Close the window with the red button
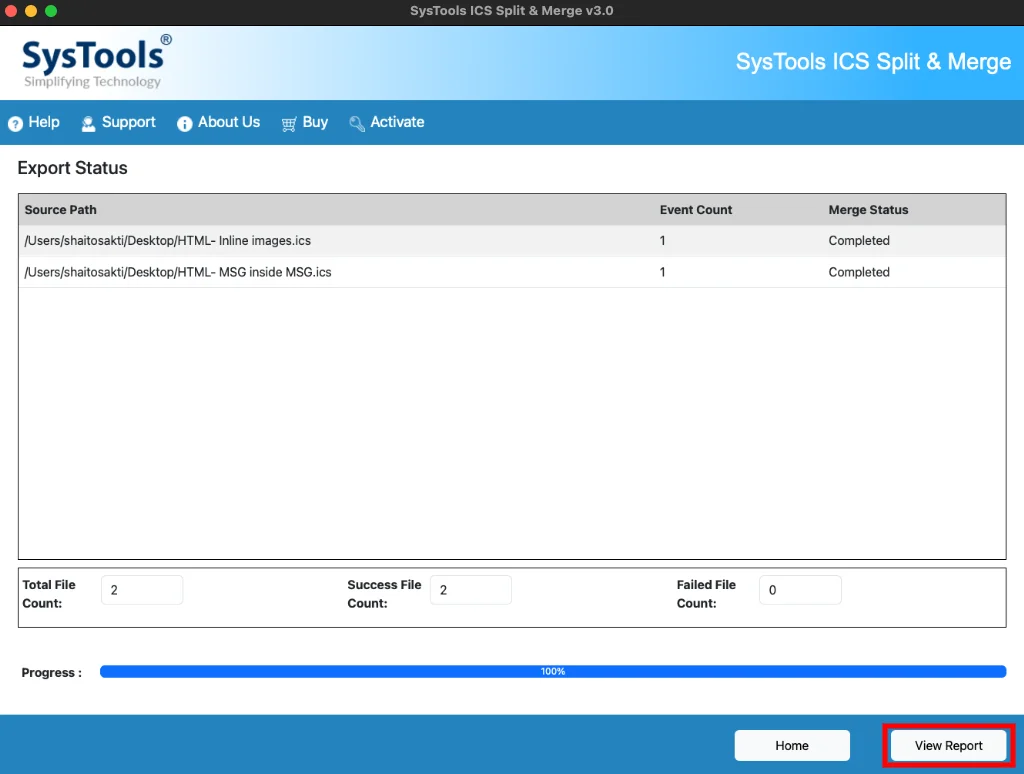Screen dimensions: 1024x774 tap(11, 10)
